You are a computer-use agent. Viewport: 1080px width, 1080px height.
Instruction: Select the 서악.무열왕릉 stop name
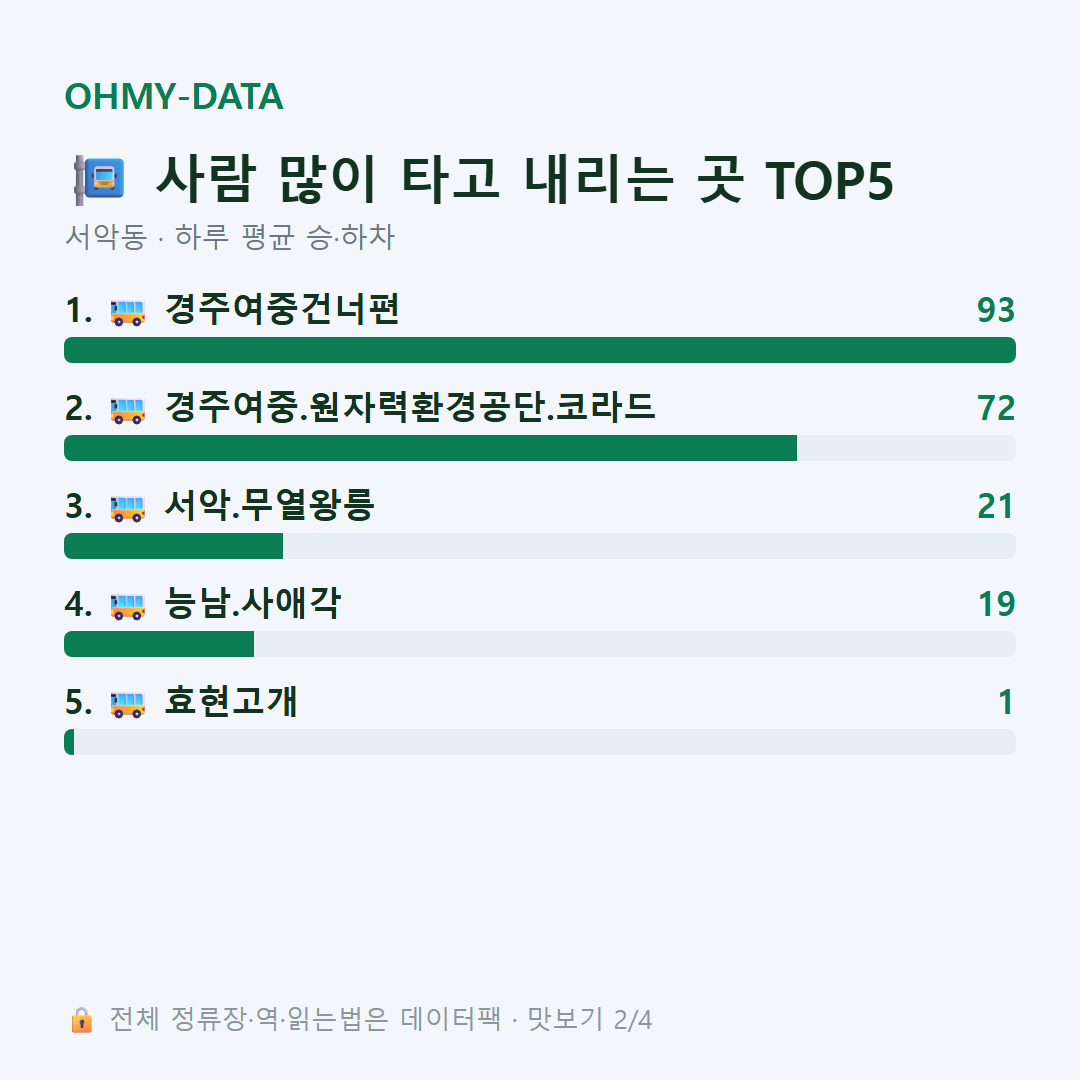pyautogui.click(x=269, y=506)
